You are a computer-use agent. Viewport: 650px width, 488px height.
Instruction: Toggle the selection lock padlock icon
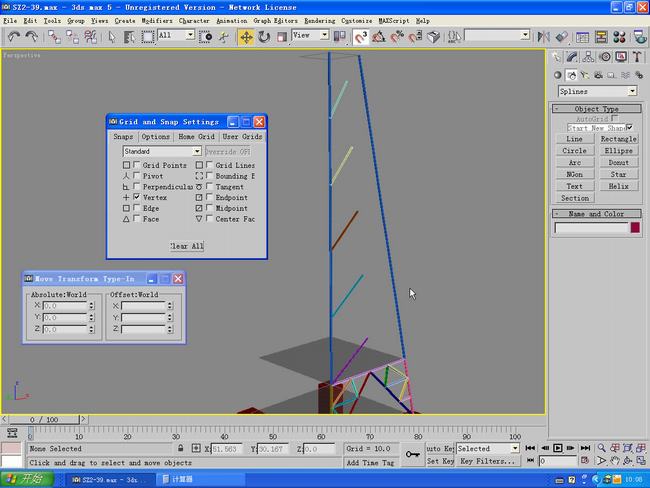pyautogui.click(x=180, y=448)
